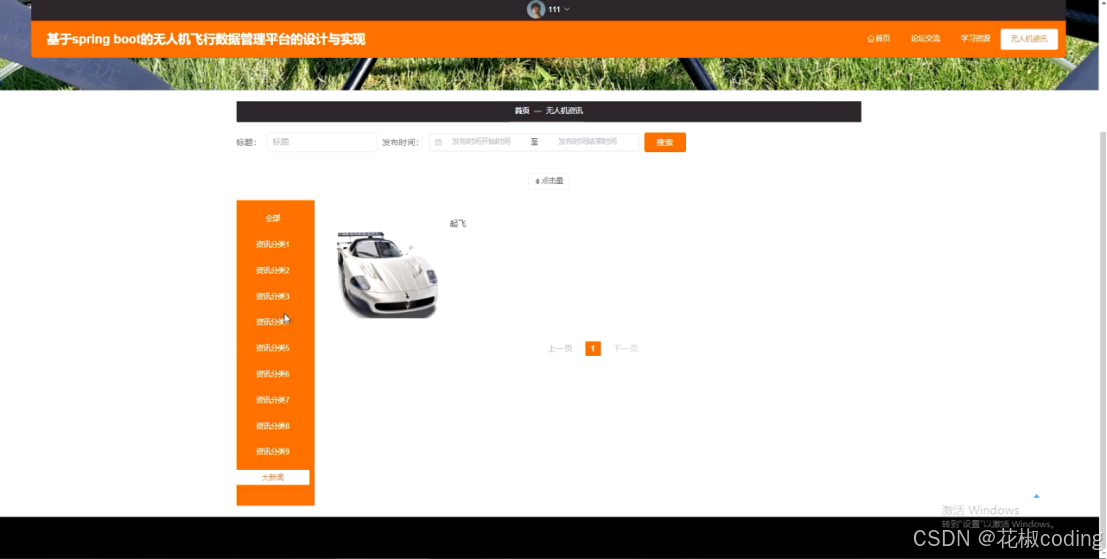Select category 资讯分类4 under the cursor
The image size is (1107, 559).
tap(273, 322)
